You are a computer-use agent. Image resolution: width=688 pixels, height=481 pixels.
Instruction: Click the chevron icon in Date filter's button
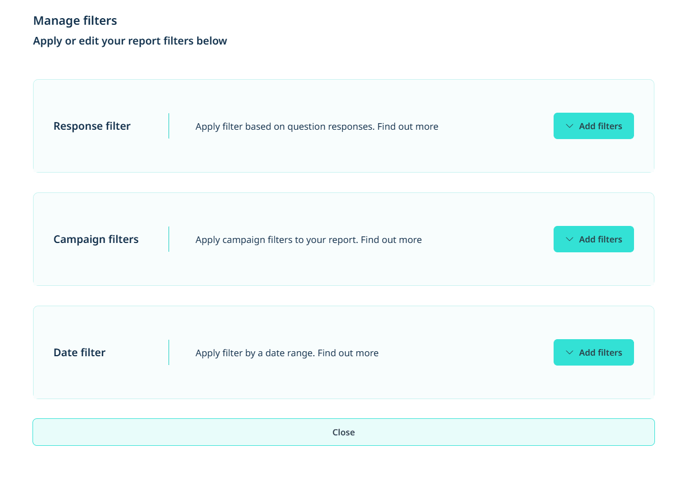(x=569, y=352)
